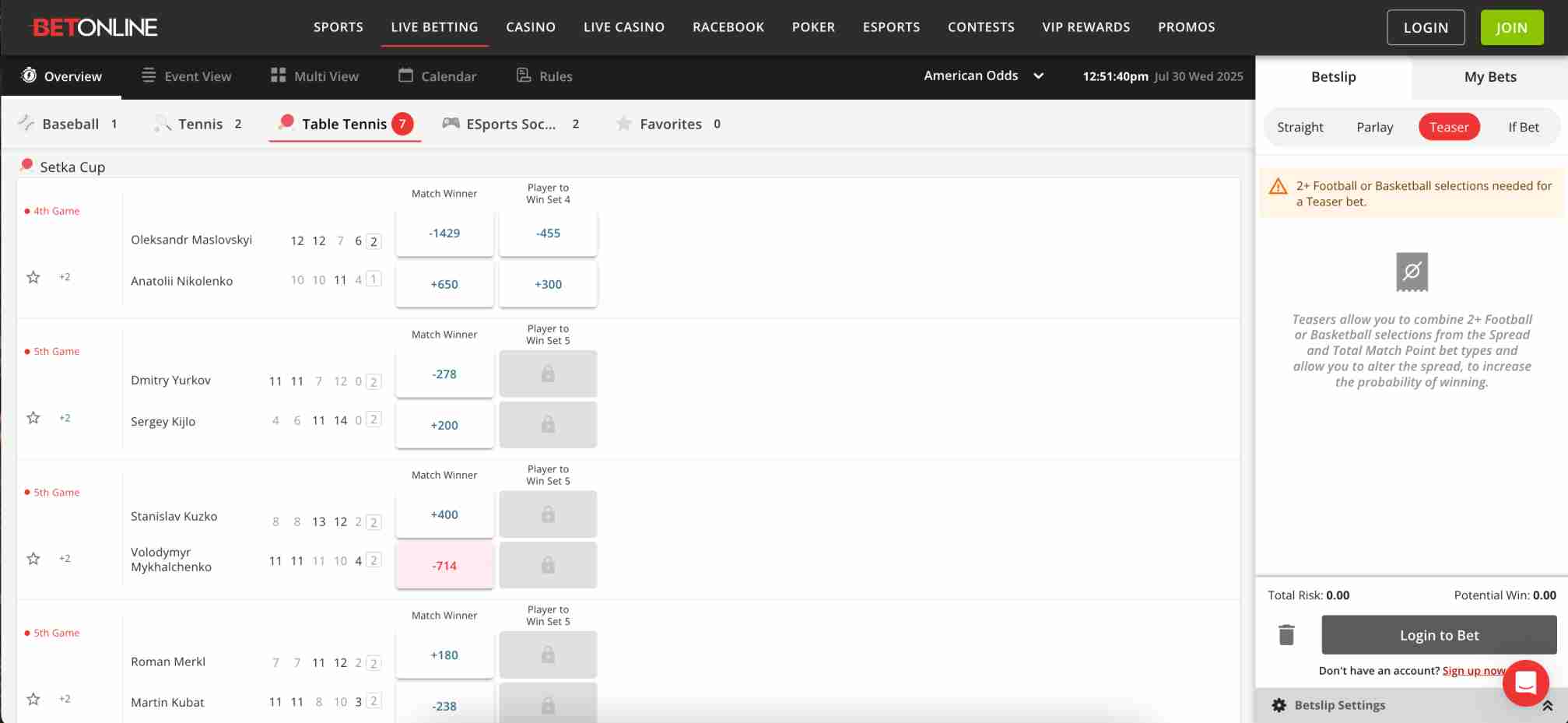Open the Calendar view icon
Screen dimensions: 1568x723
[405, 75]
